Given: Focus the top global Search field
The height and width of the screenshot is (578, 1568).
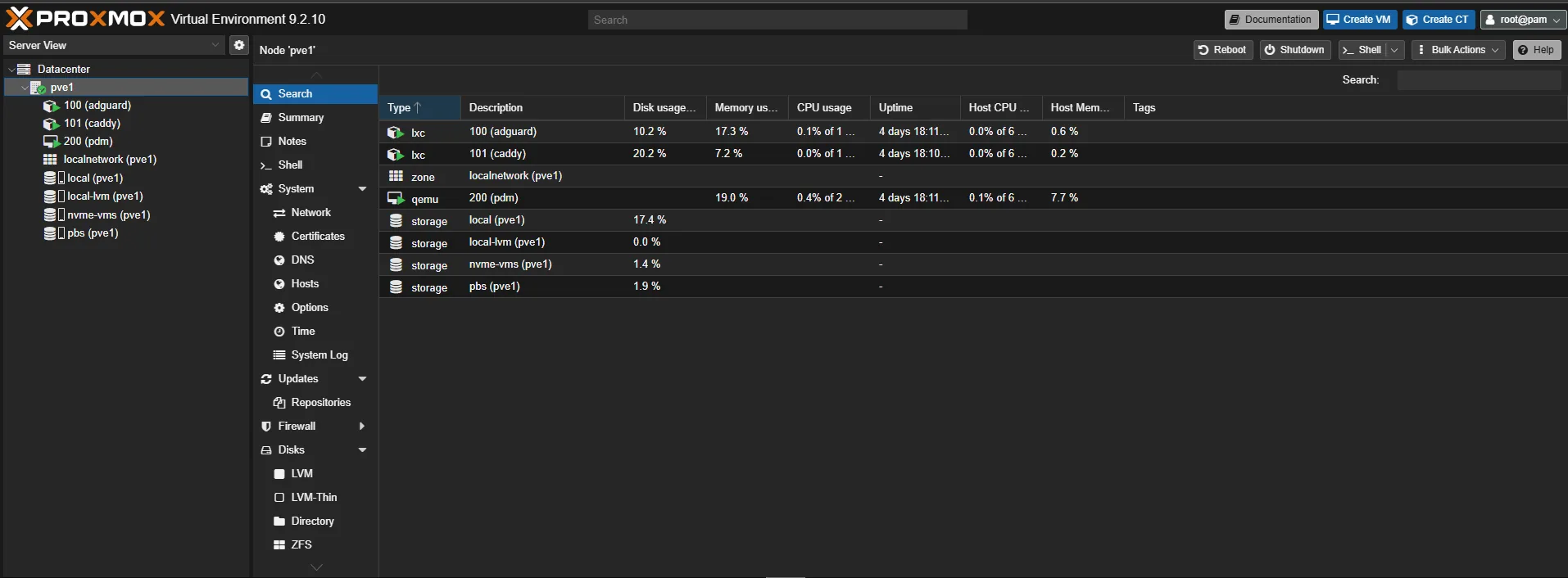Looking at the screenshot, I should 777,20.
